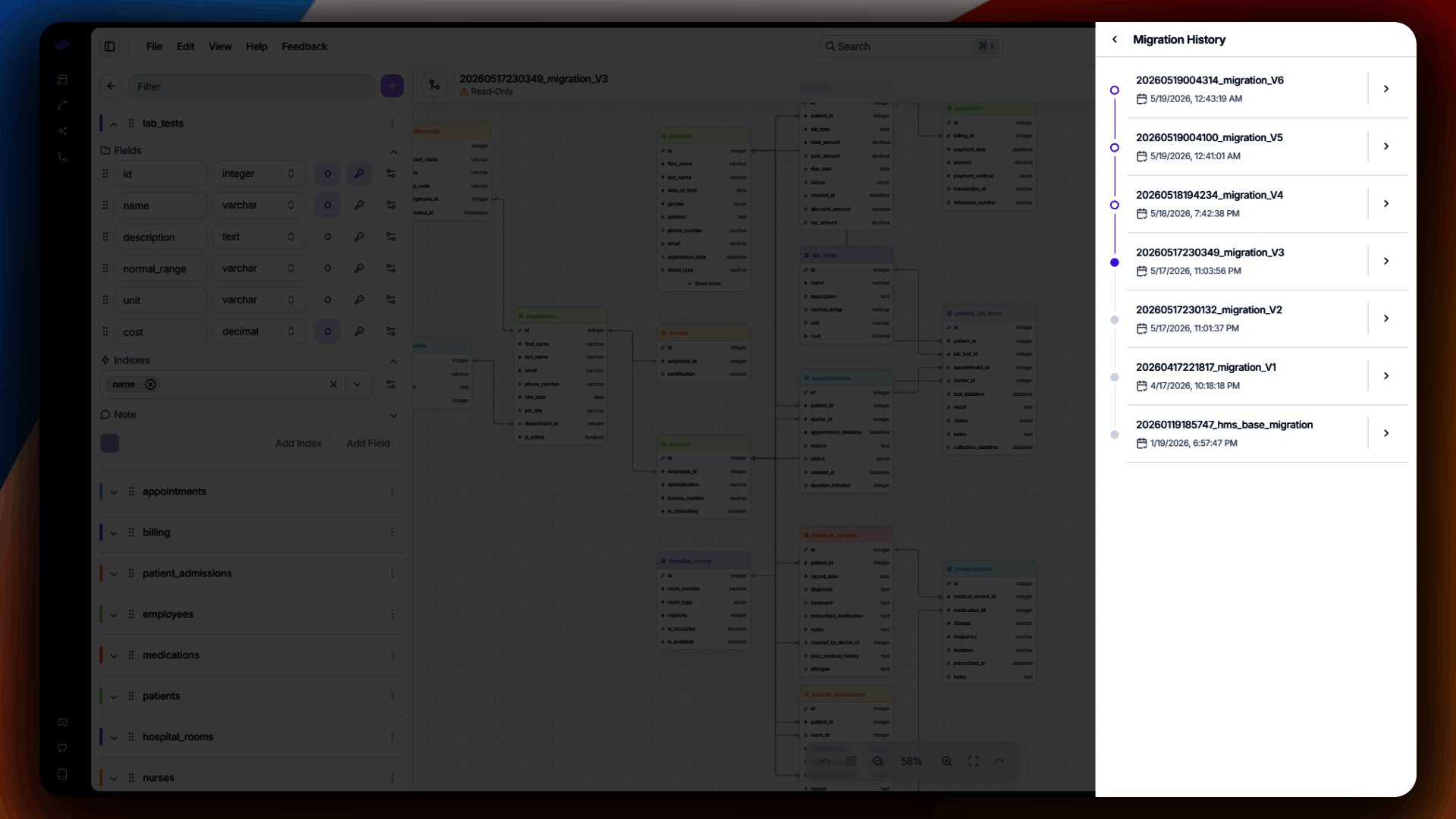Viewport: 1456px width, 819px height.
Task: Click the Filter input field
Action: coord(252,86)
